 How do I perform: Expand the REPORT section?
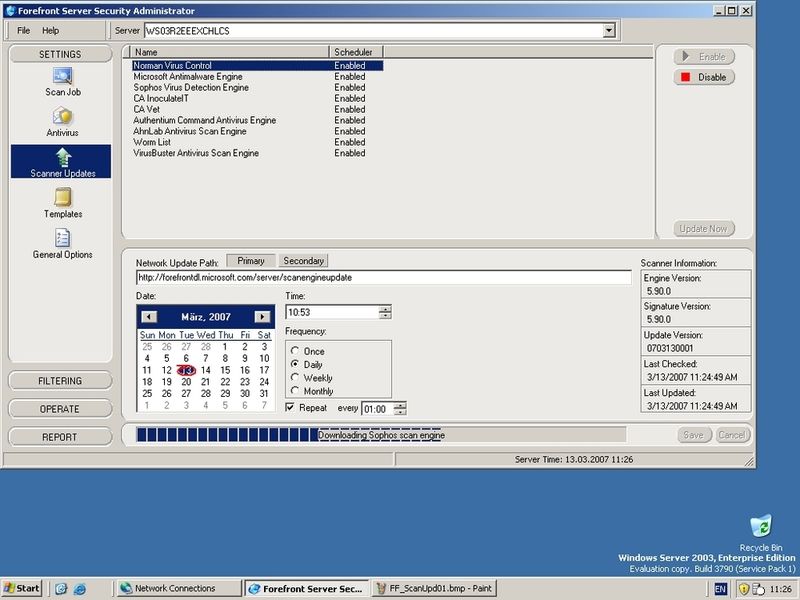(x=60, y=437)
